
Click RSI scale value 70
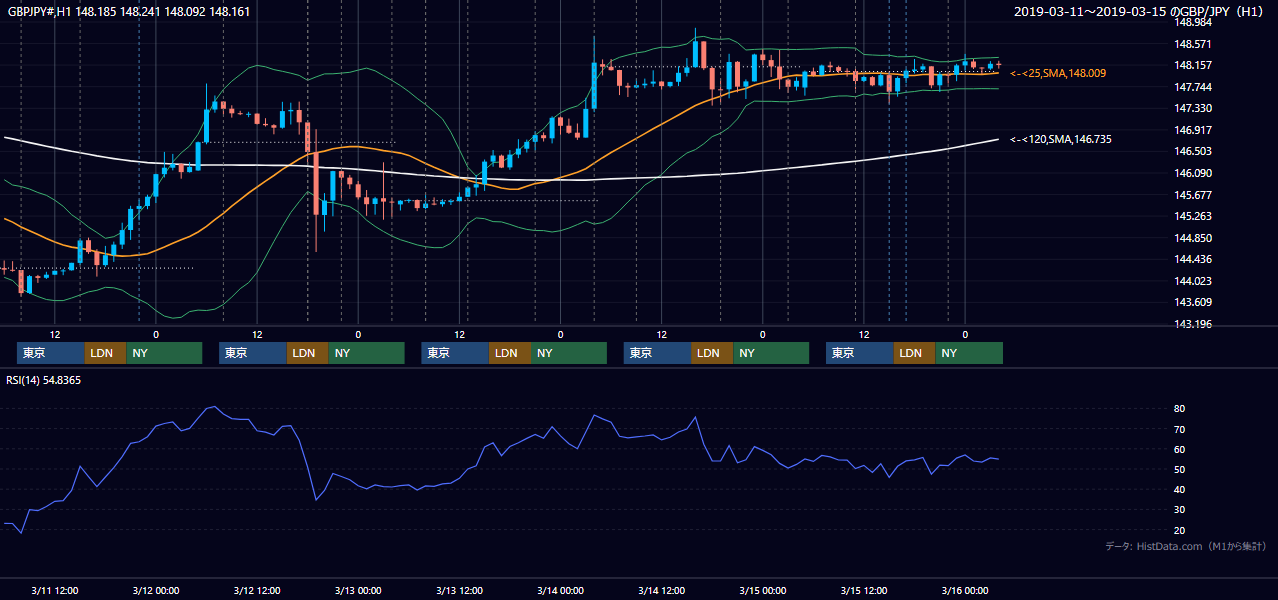[1180, 429]
